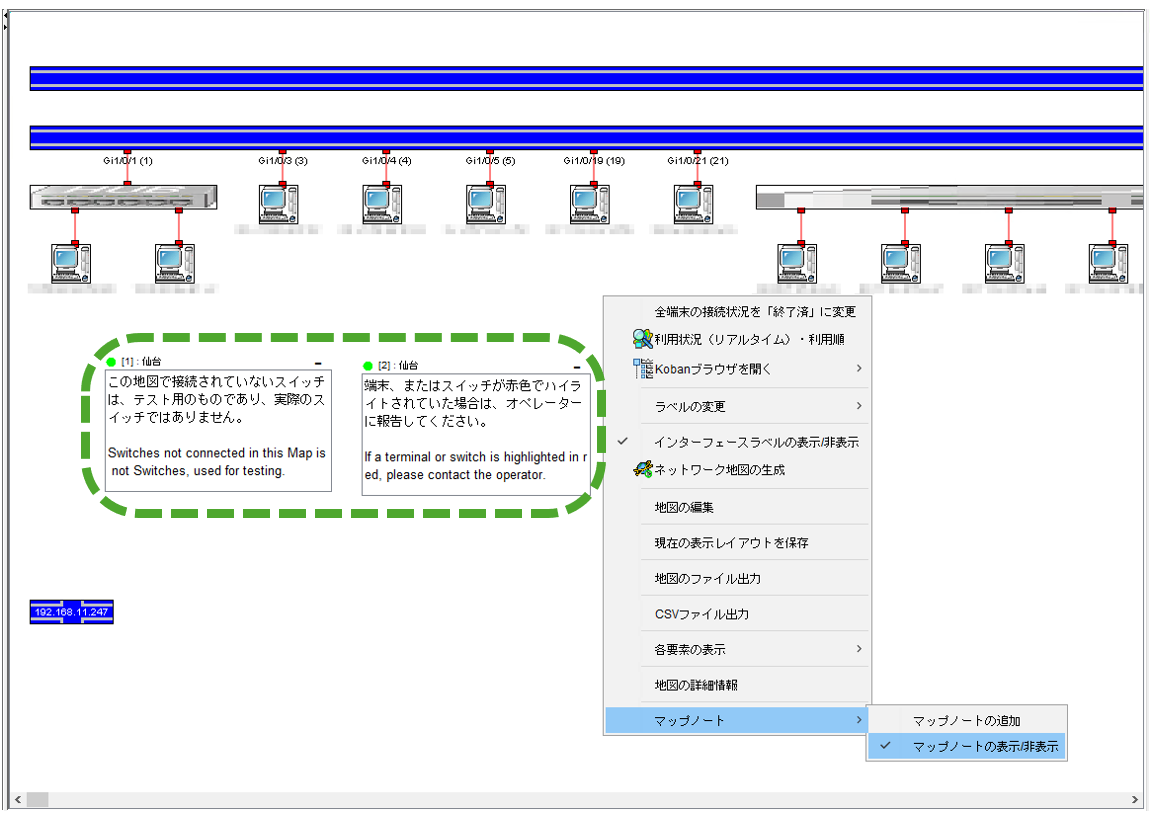Expand the 各要素の表示 submenu arrow

coord(859,648)
